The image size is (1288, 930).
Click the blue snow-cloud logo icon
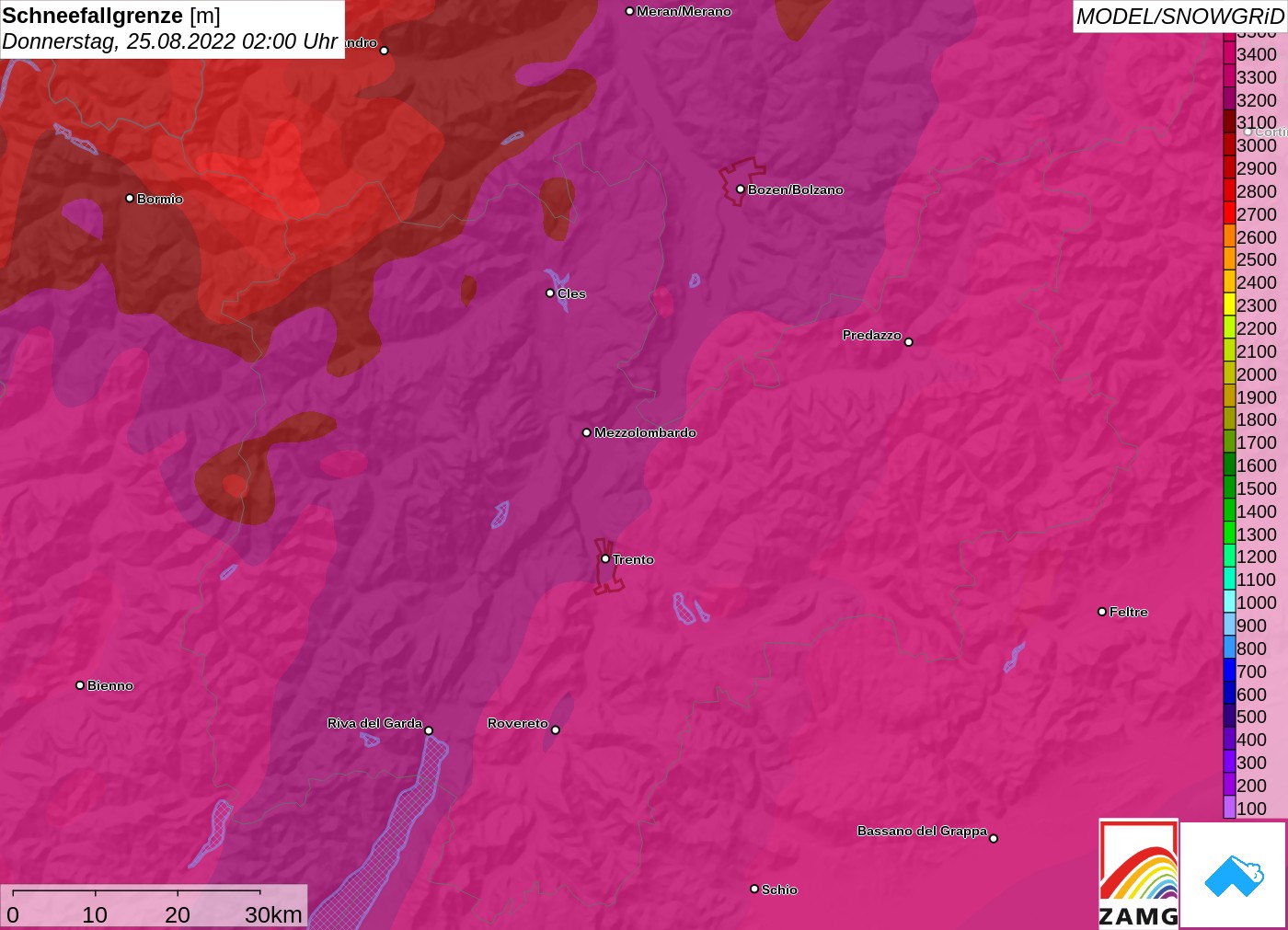click(x=1234, y=876)
